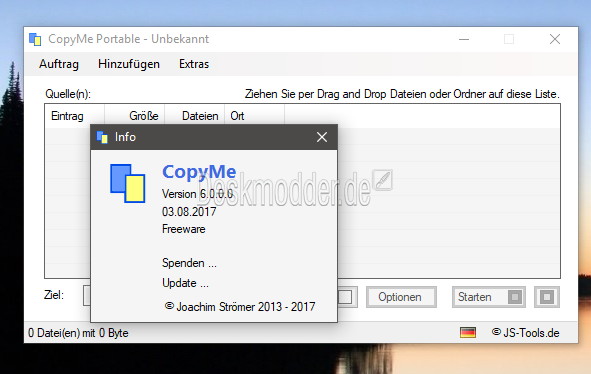Open the Hinzufügen menu
Viewport: 591px width, 374px height.
click(x=129, y=64)
